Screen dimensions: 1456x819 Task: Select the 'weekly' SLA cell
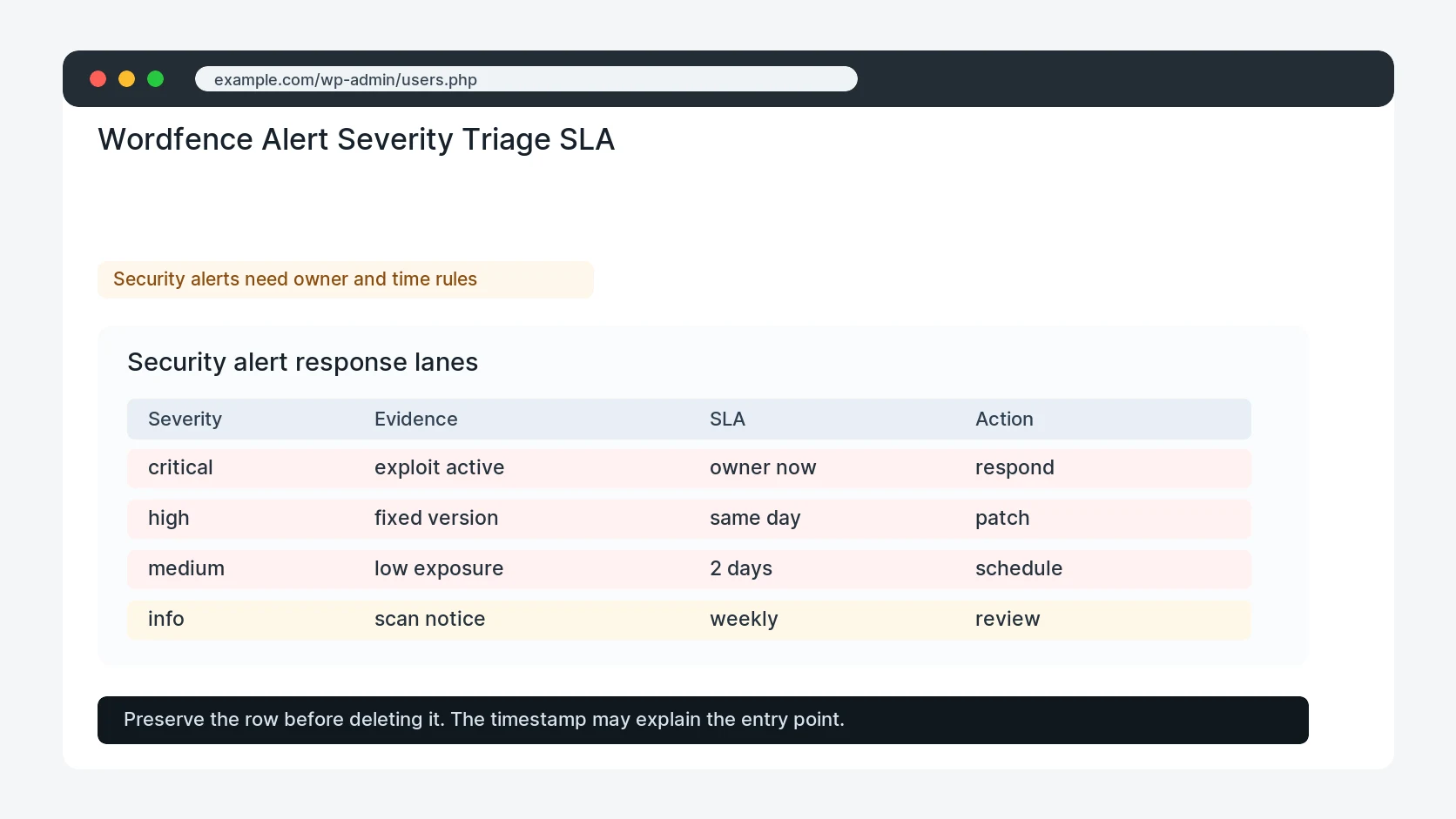pos(744,620)
